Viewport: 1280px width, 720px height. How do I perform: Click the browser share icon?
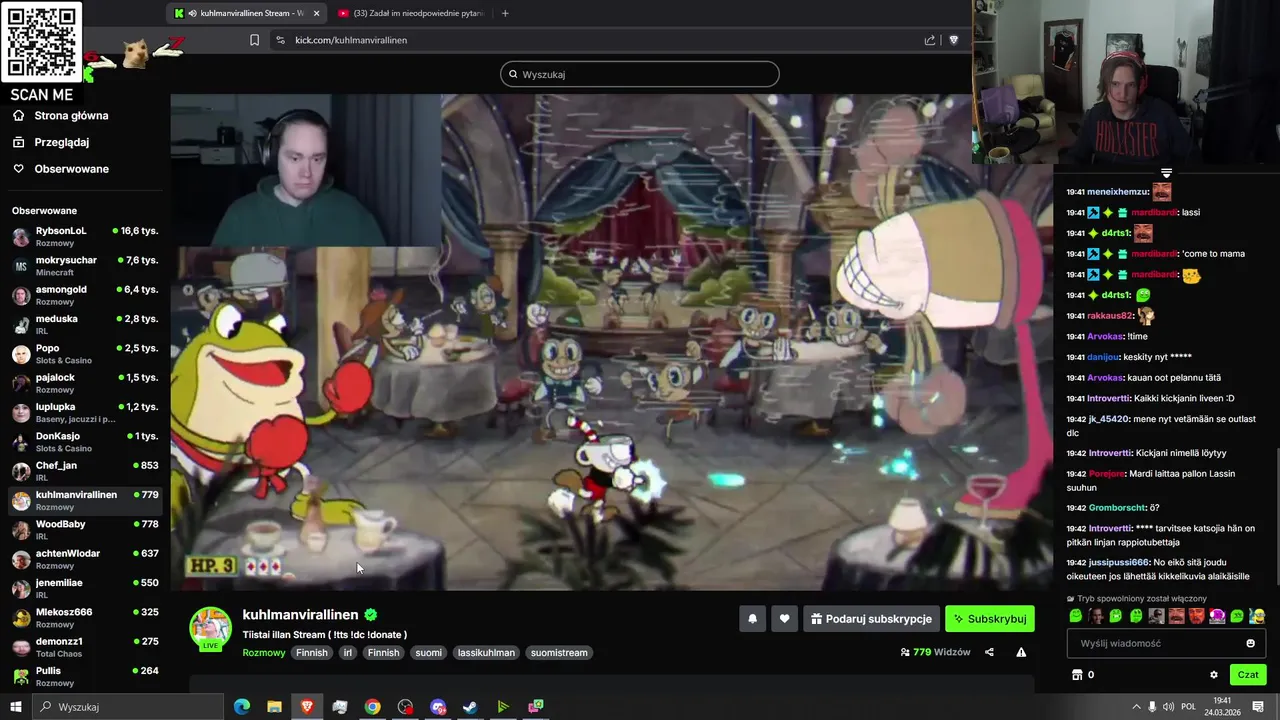(930, 40)
